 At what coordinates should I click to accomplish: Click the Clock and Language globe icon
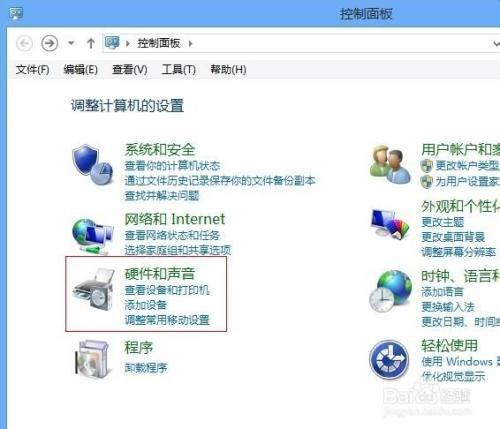390,291
